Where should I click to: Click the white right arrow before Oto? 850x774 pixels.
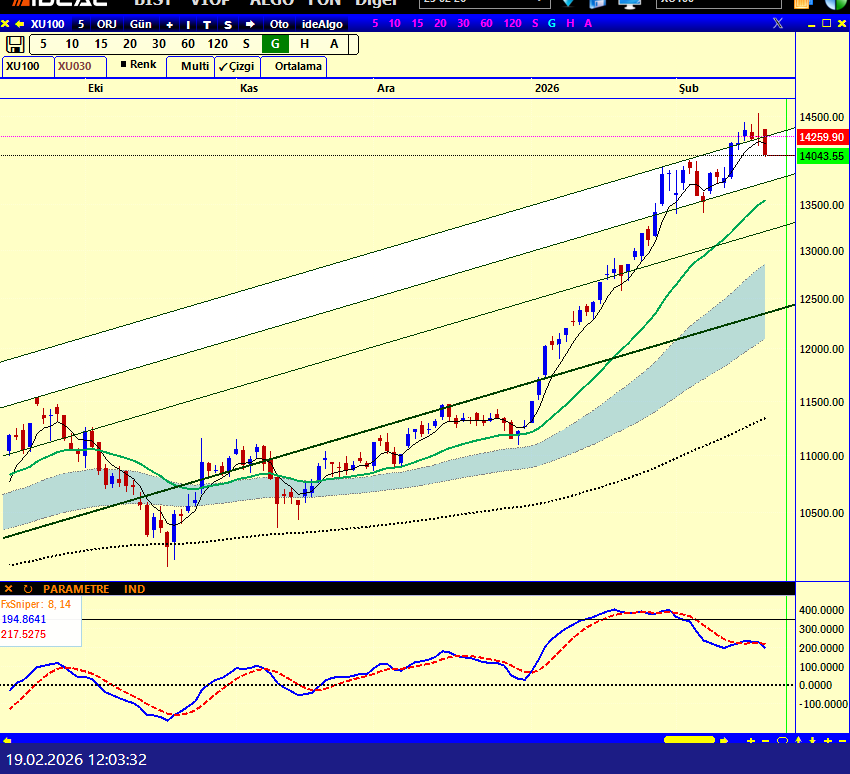(x=250, y=24)
